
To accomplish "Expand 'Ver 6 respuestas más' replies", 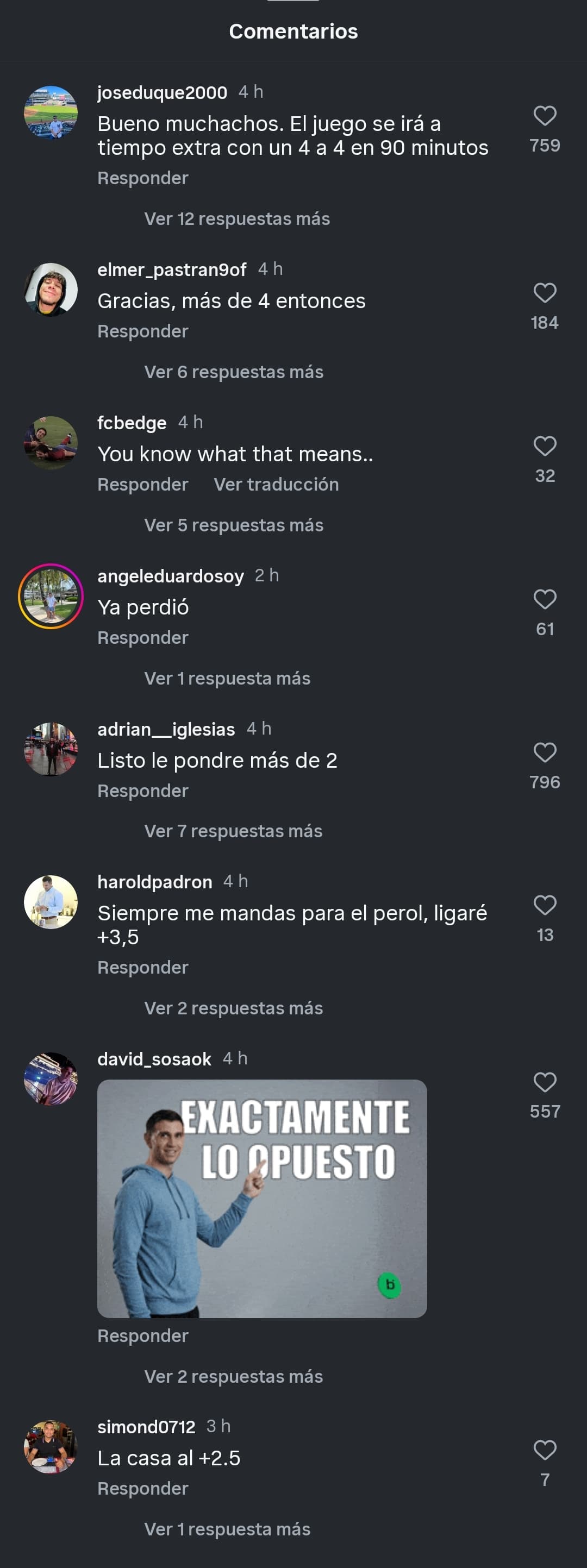I will (234, 372).
